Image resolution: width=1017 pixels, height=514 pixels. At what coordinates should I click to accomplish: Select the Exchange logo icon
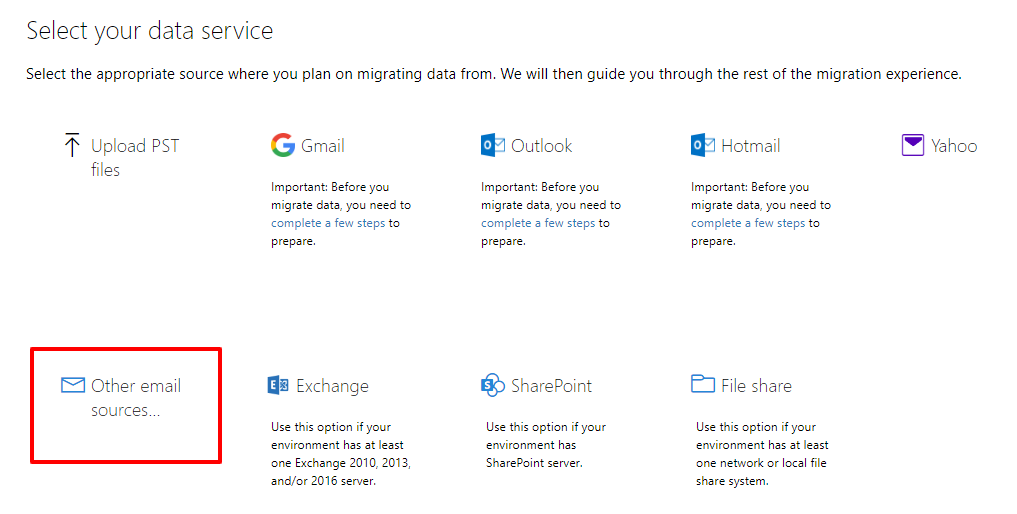tap(279, 385)
